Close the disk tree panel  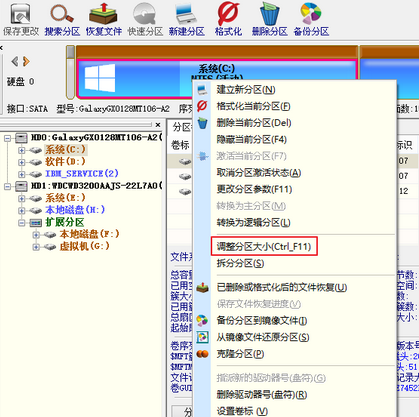click(158, 125)
